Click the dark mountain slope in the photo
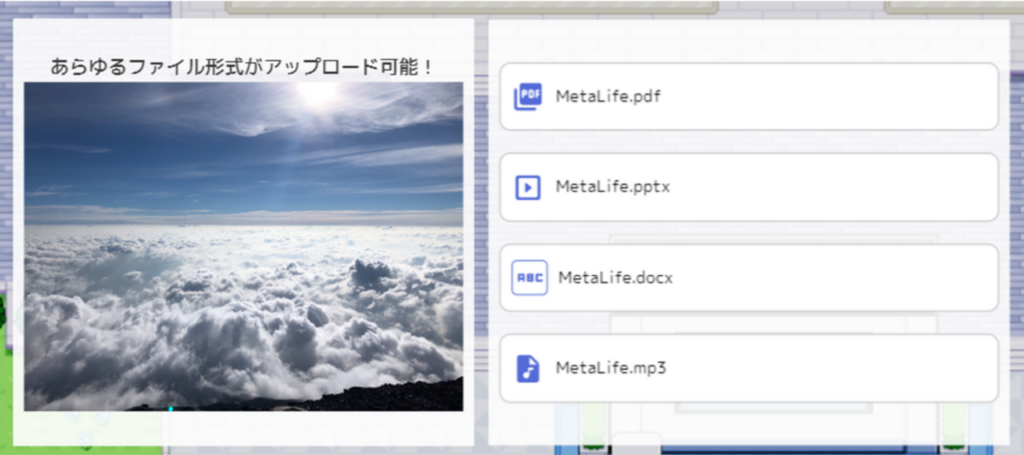The width and height of the screenshot is (1024, 455). (400, 397)
